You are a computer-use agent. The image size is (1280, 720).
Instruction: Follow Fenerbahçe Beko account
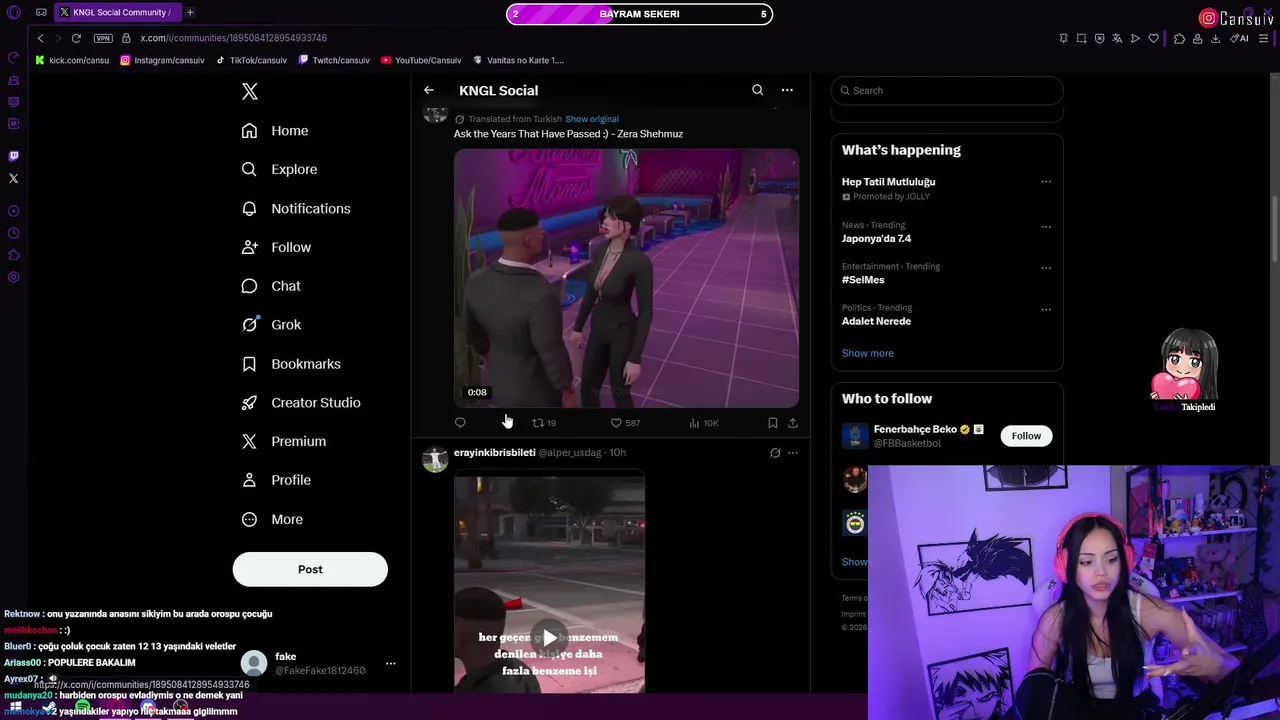click(1026, 436)
